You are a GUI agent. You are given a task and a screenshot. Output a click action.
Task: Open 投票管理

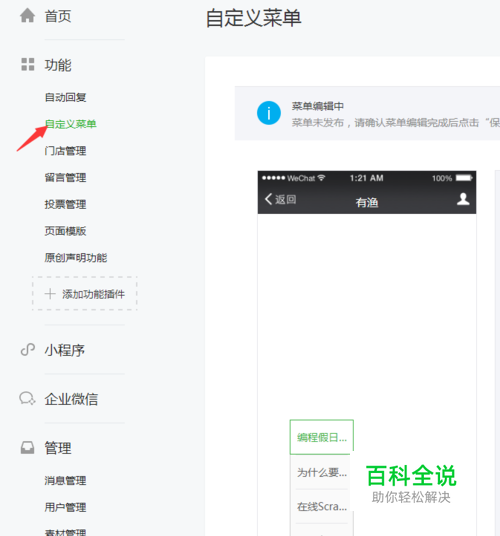65,204
